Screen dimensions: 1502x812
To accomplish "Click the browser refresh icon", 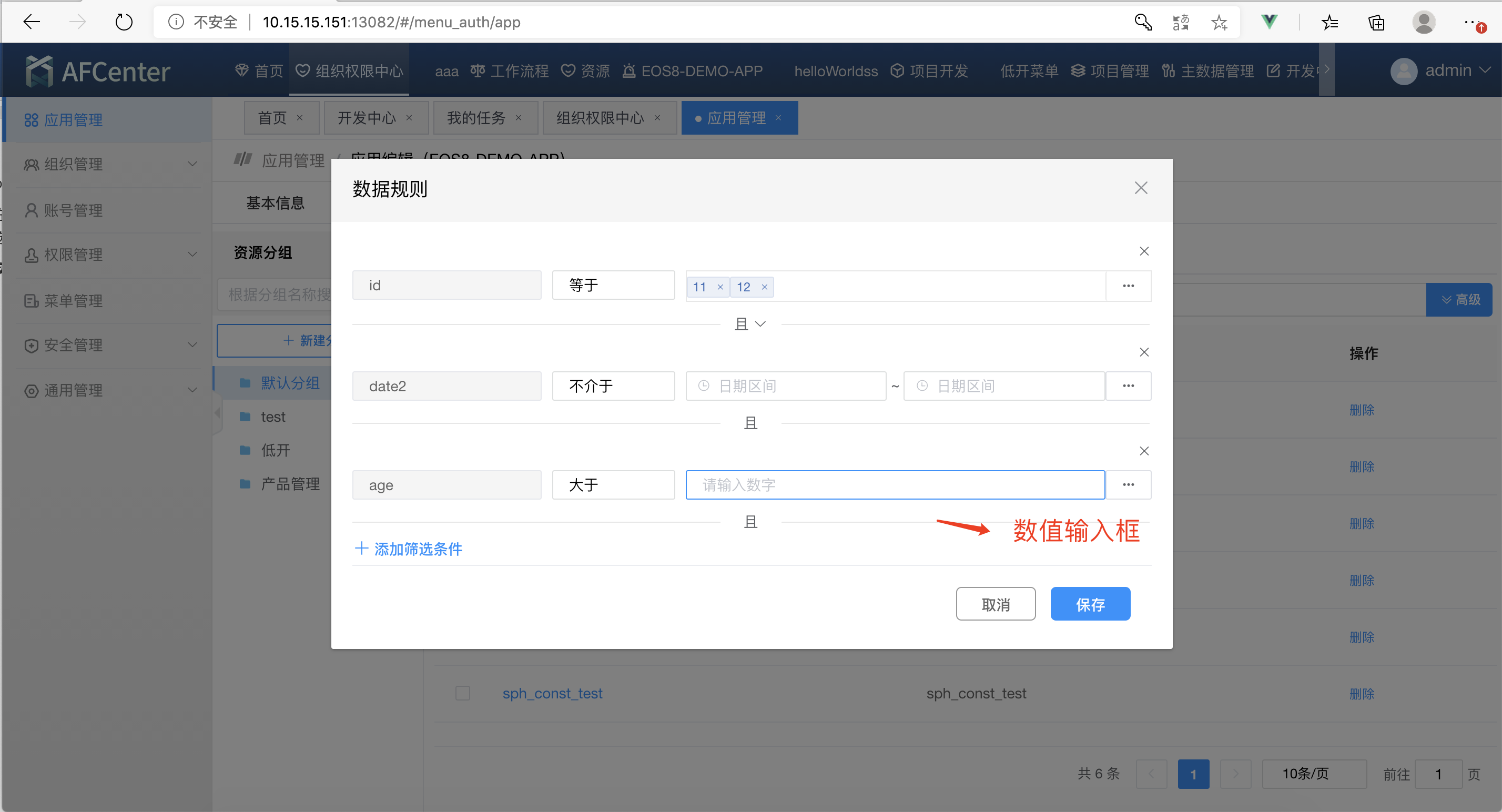I will [124, 22].
